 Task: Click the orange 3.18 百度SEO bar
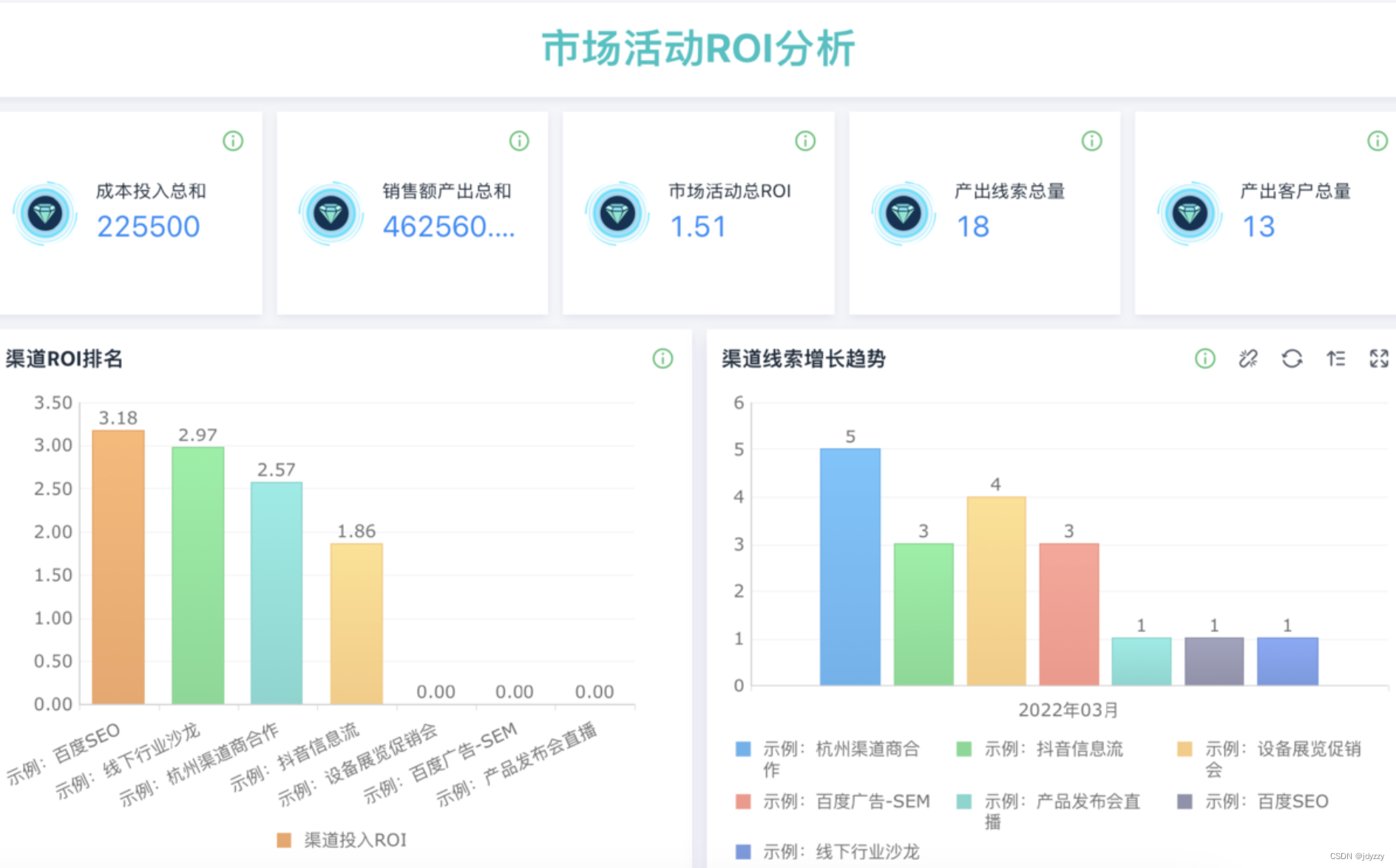tap(118, 567)
